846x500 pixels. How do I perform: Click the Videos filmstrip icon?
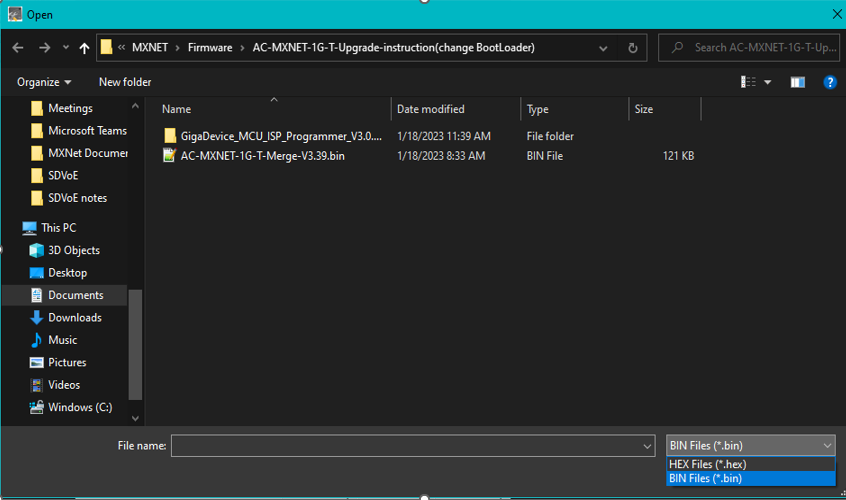click(x=37, y=385)
